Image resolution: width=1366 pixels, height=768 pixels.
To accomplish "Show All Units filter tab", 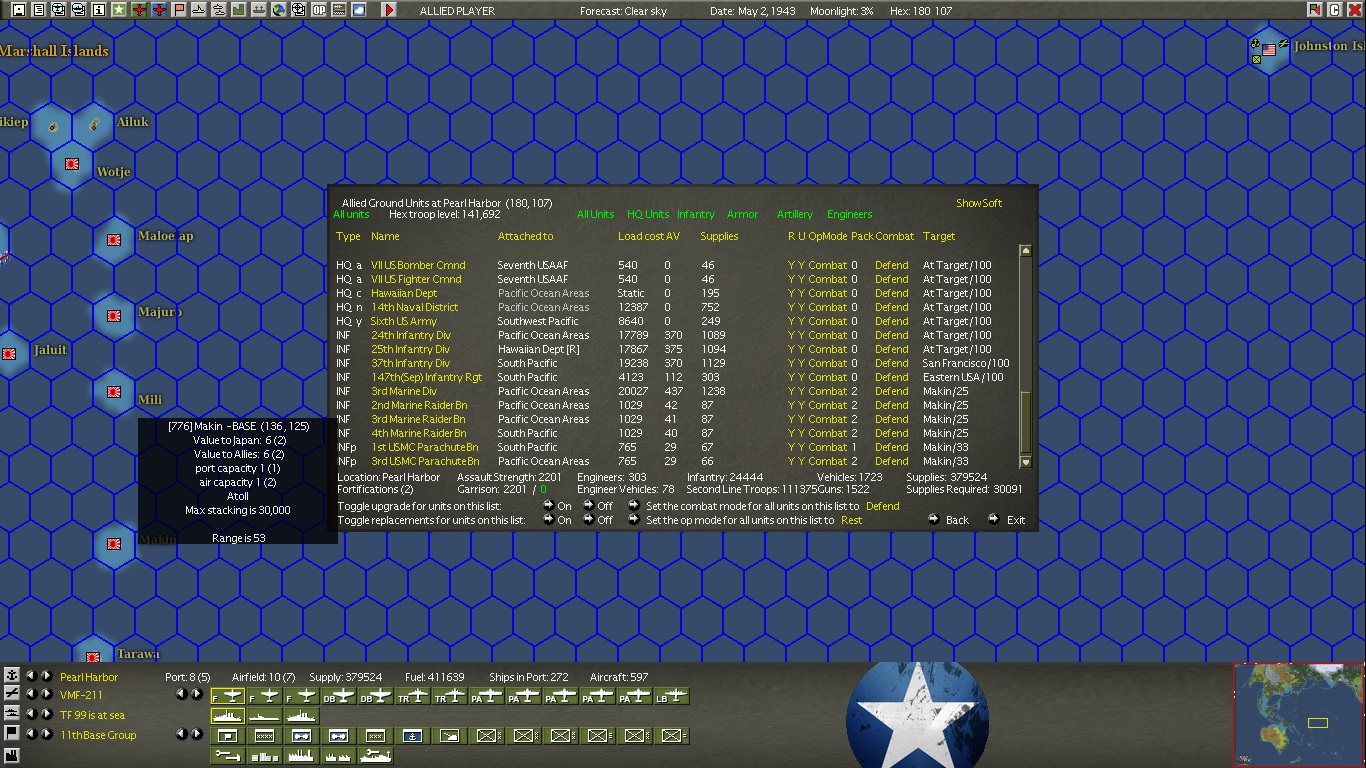I will coord(595,214).
